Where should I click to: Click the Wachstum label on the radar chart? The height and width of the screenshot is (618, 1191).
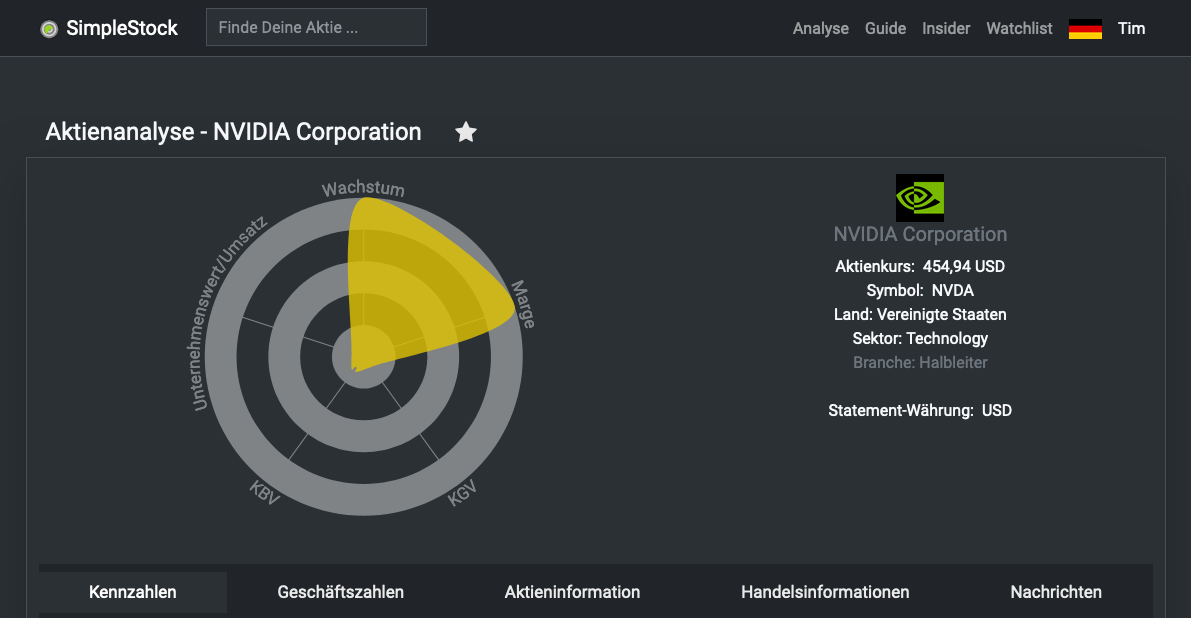point(363,188)
